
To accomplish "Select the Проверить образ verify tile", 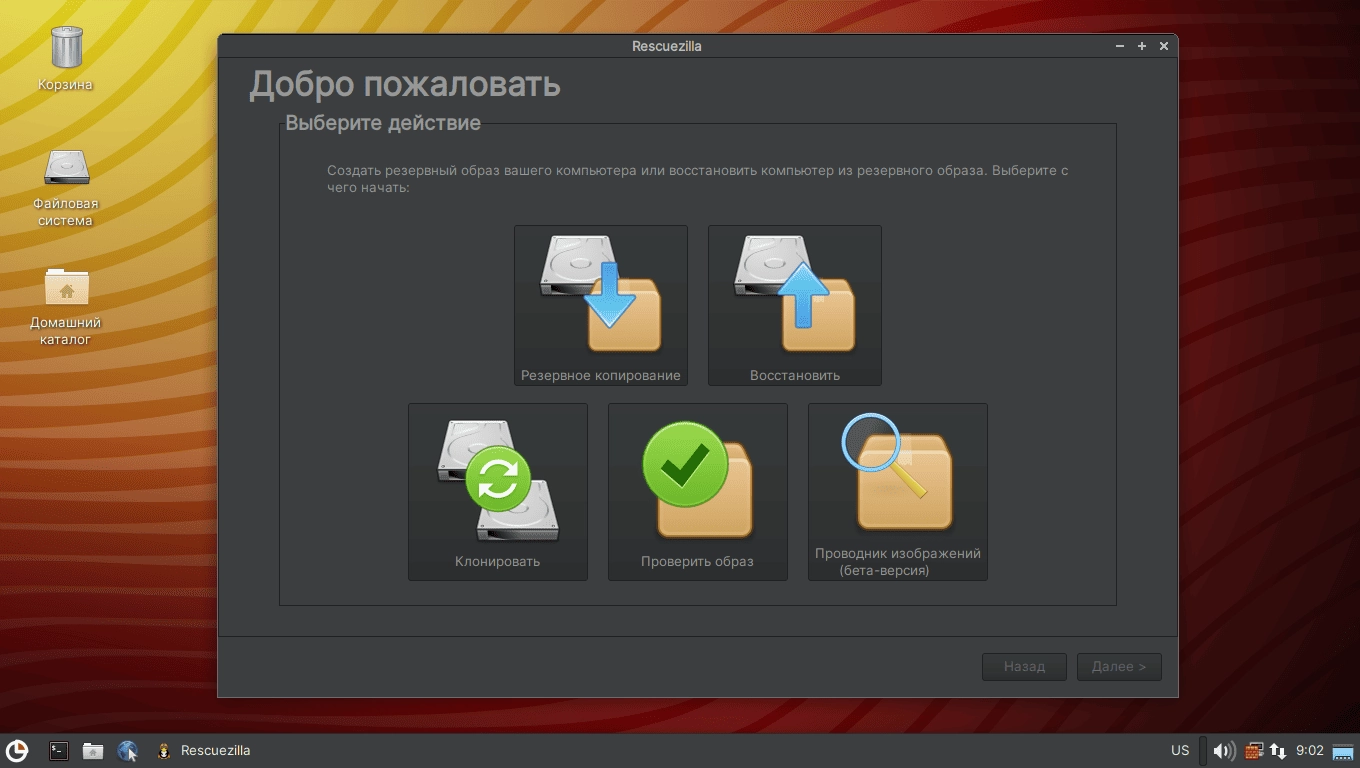I will coord(697,491).
